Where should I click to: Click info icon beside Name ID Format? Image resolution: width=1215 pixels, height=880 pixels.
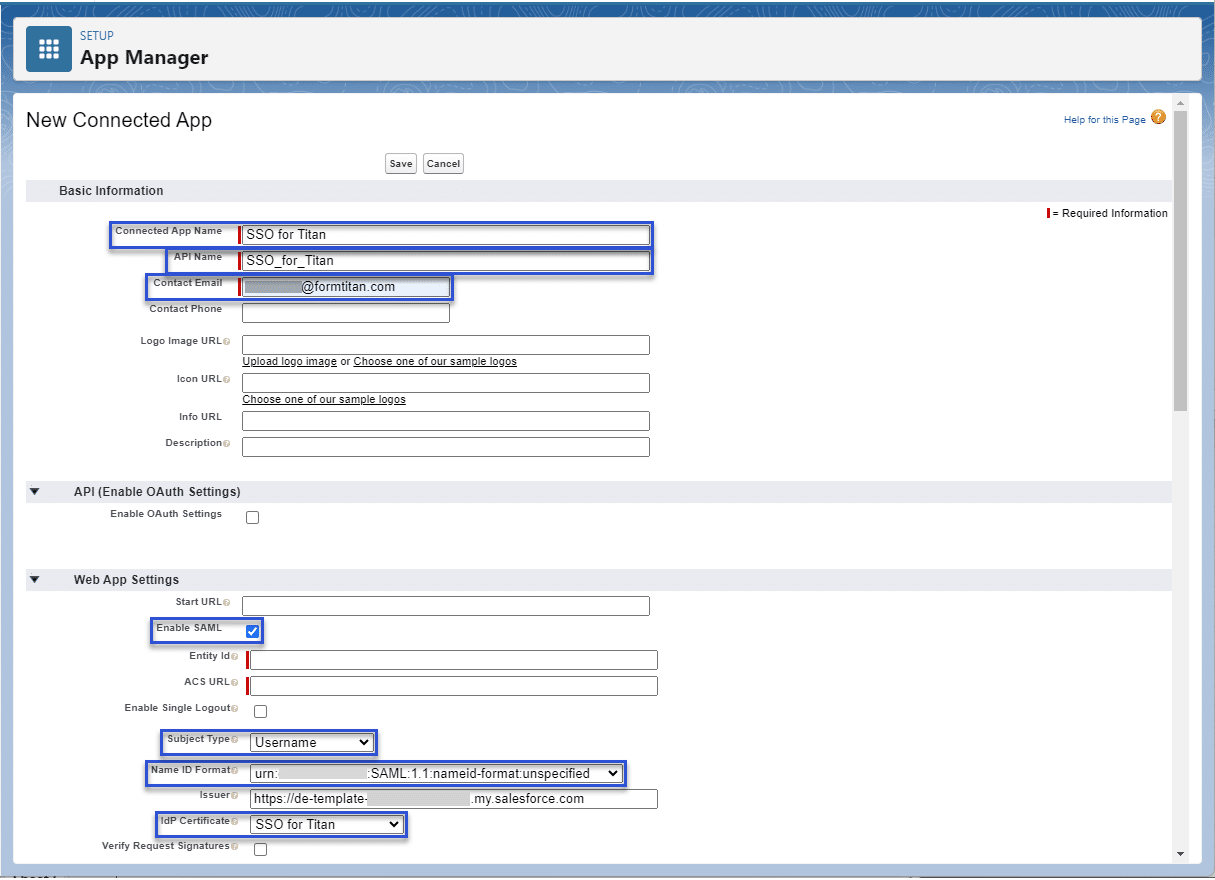tap(235, 771)
